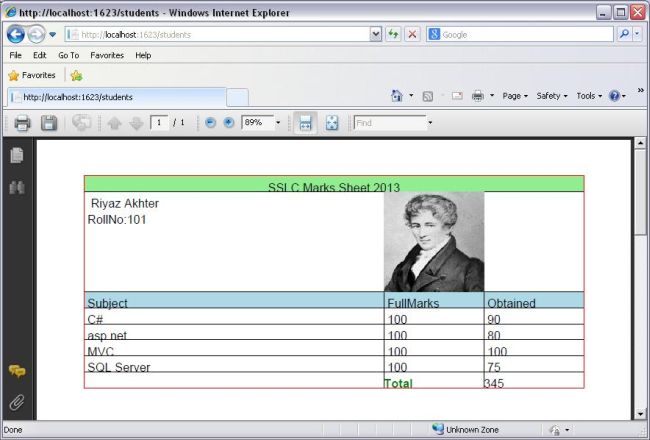Open the File menu
Screen dimensions: 650x440
tap(15, 55)
